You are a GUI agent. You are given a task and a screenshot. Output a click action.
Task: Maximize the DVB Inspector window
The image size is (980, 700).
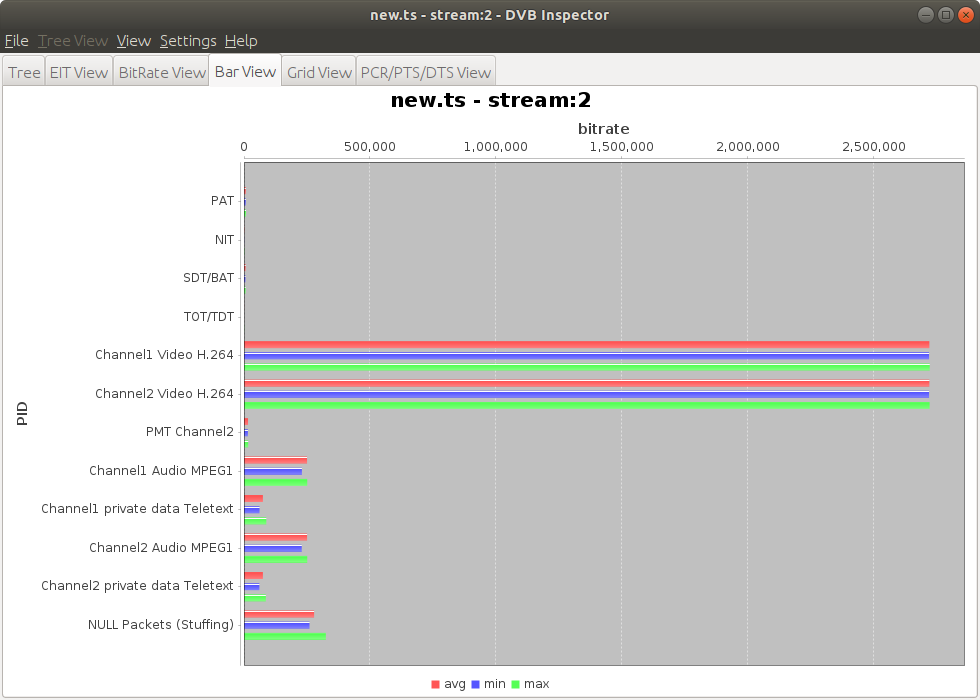click(946, 15)
